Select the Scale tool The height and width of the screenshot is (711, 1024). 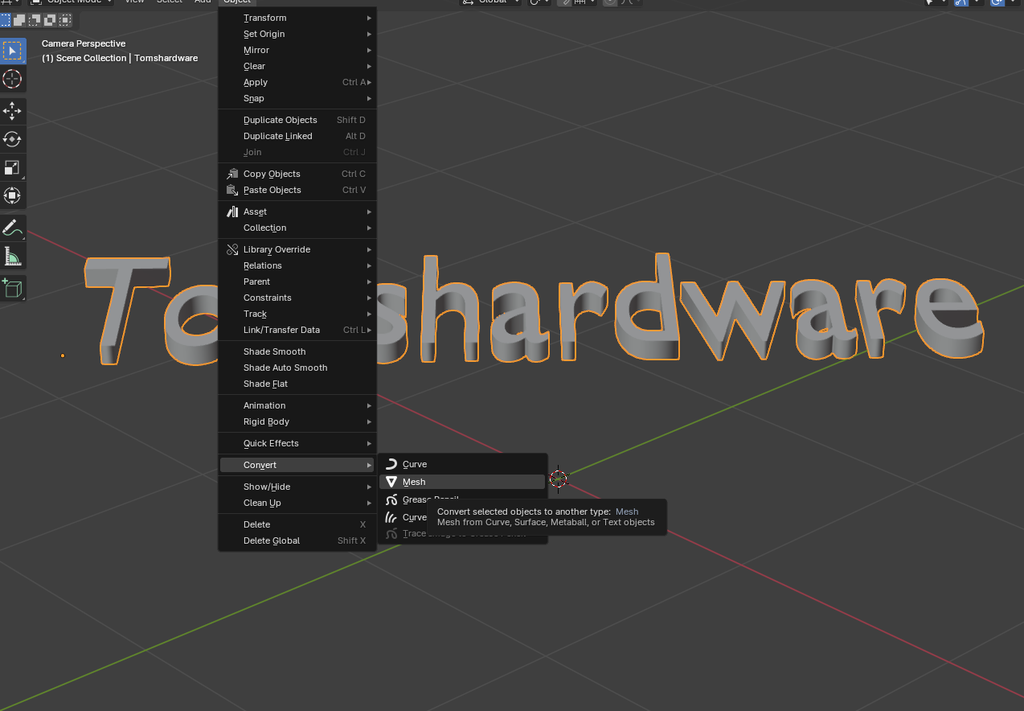[13, 167]
